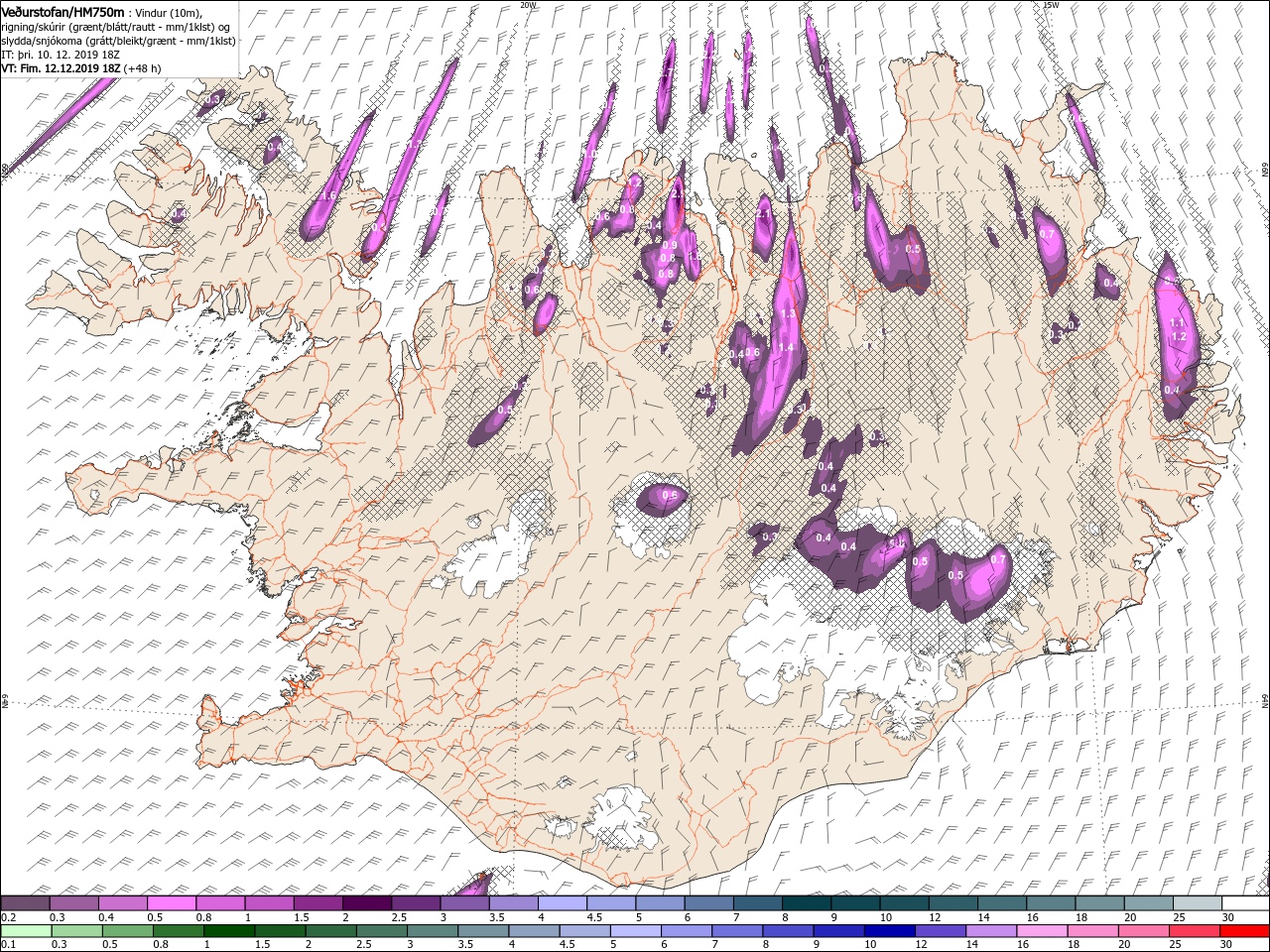Image resolution: width=1270 pixels, height=952 pixels.
Task: Click the 64N latitude label on the right edge
Action: click(1265, 701)
